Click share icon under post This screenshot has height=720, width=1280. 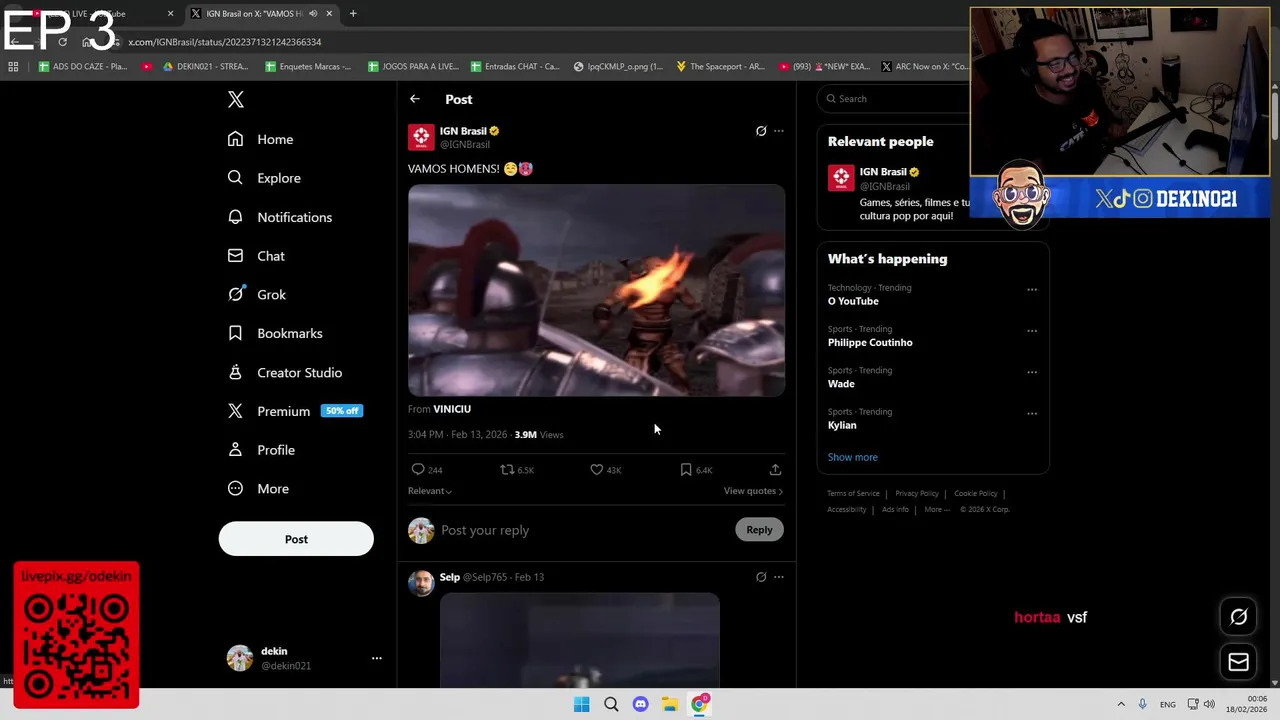775,469
